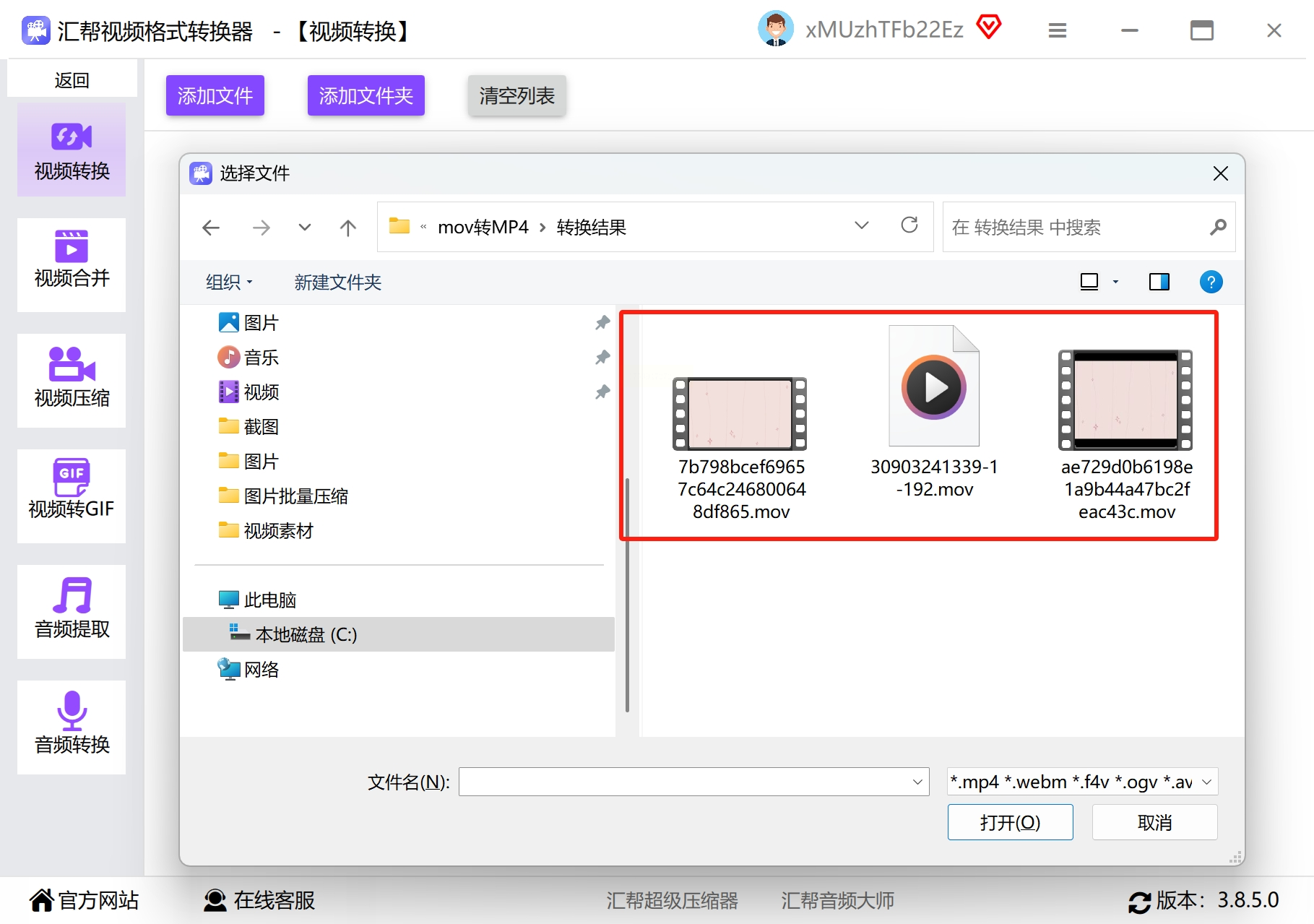
Task: Refresh the 转换结果 folder view
Action: click(x=909, y=225)
